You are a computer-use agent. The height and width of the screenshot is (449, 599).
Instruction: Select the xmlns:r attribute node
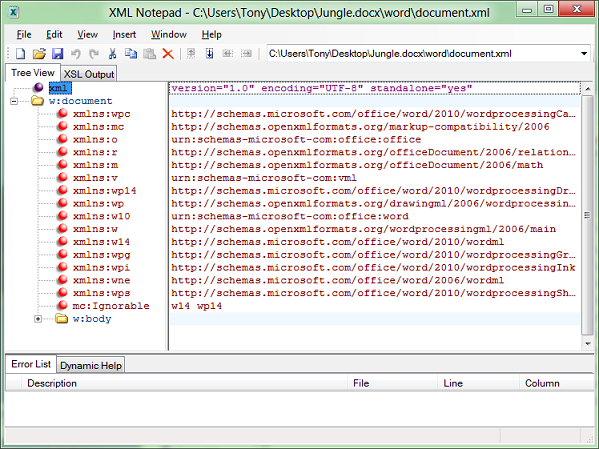95,152
